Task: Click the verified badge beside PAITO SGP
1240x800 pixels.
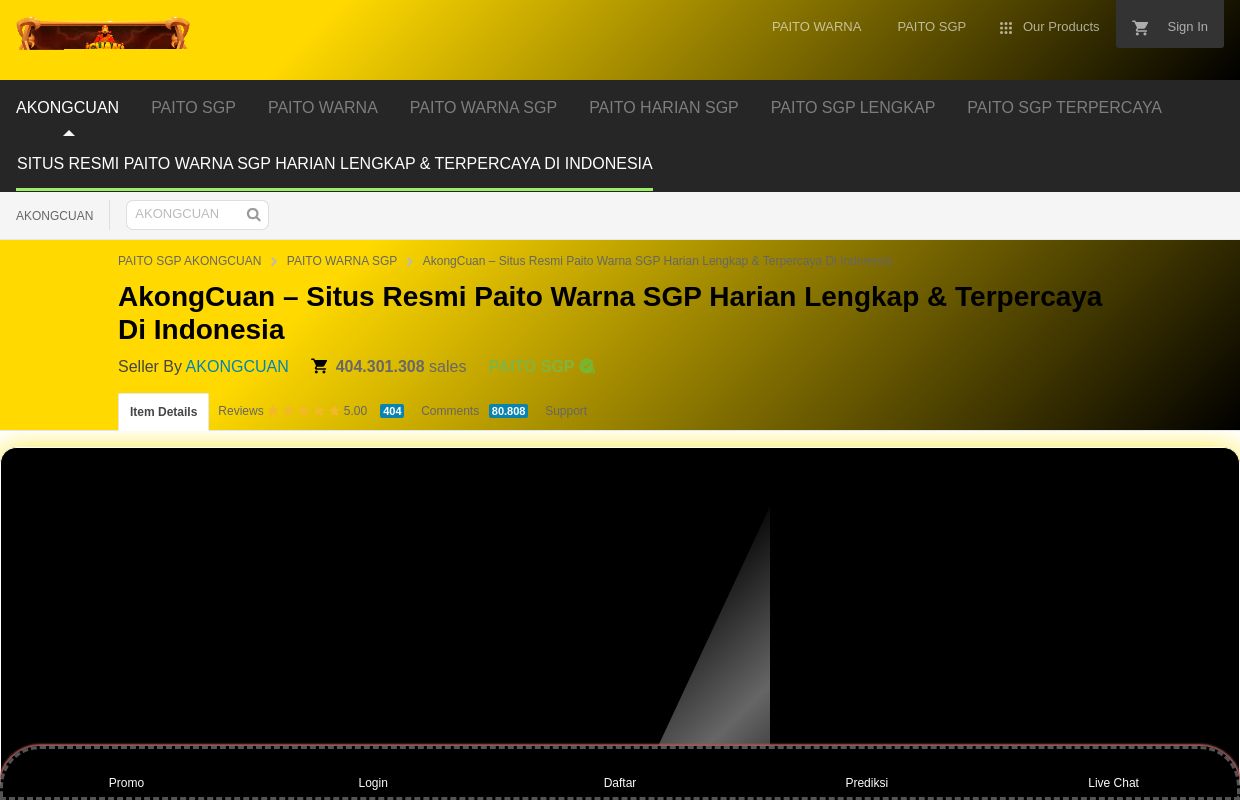Action: point(587,366)
